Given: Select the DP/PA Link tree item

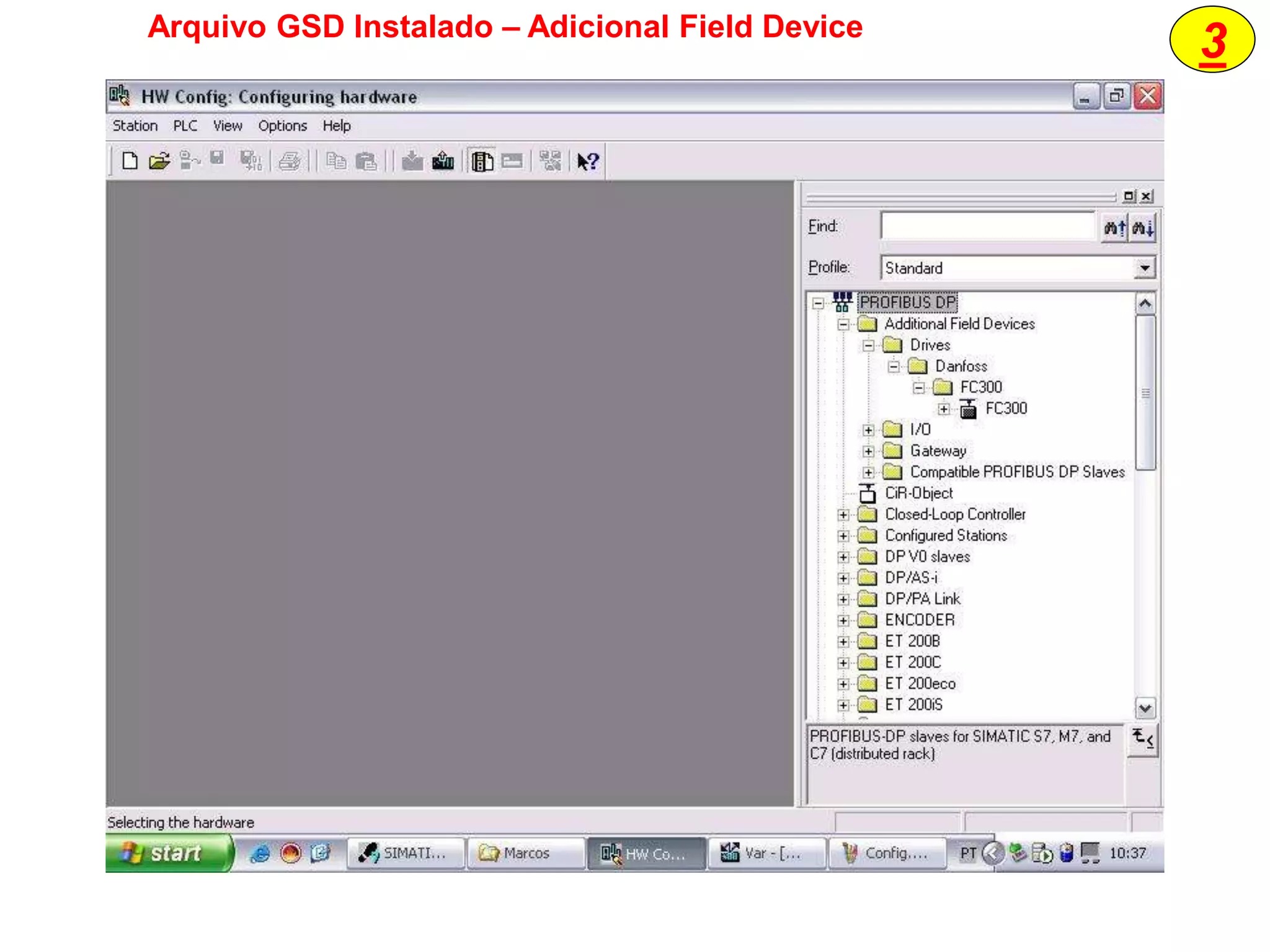Looking at the screenshot, I should tap(922, 599).
